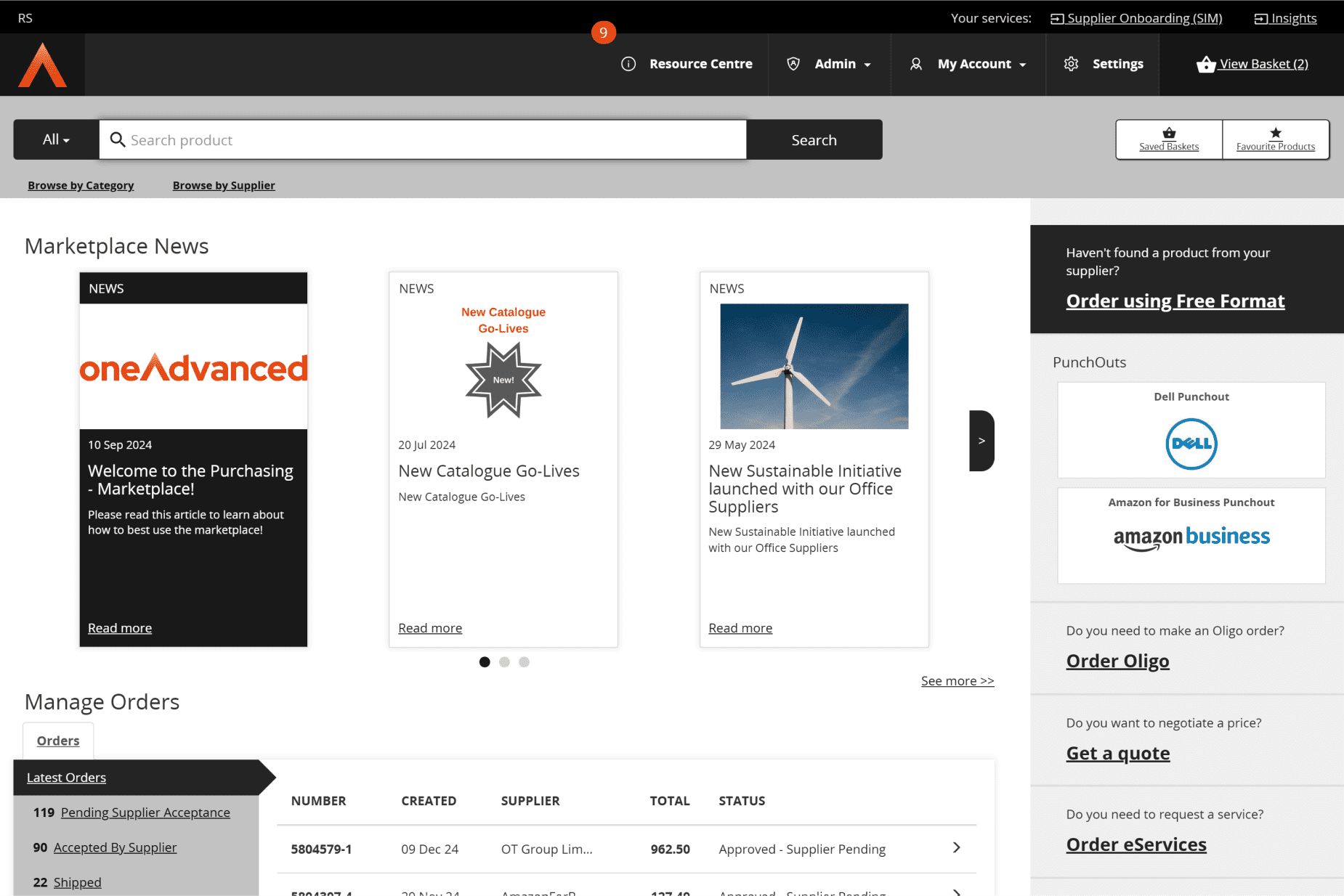
Task: Open the Resource Centre info icon
Action: (628, 64)
